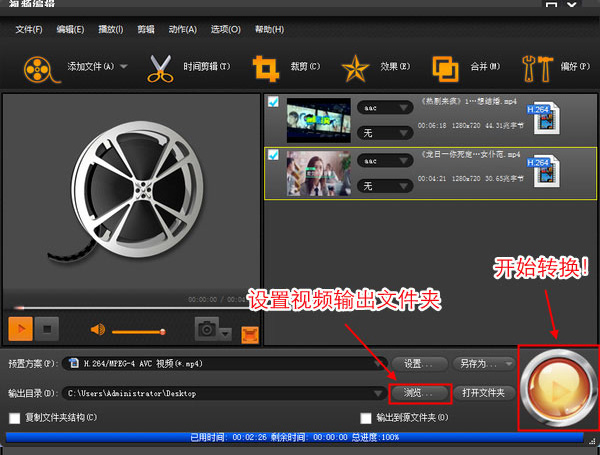Click the stop button in preview controls
The image size is (600, 455).
(x=48, y=328)
